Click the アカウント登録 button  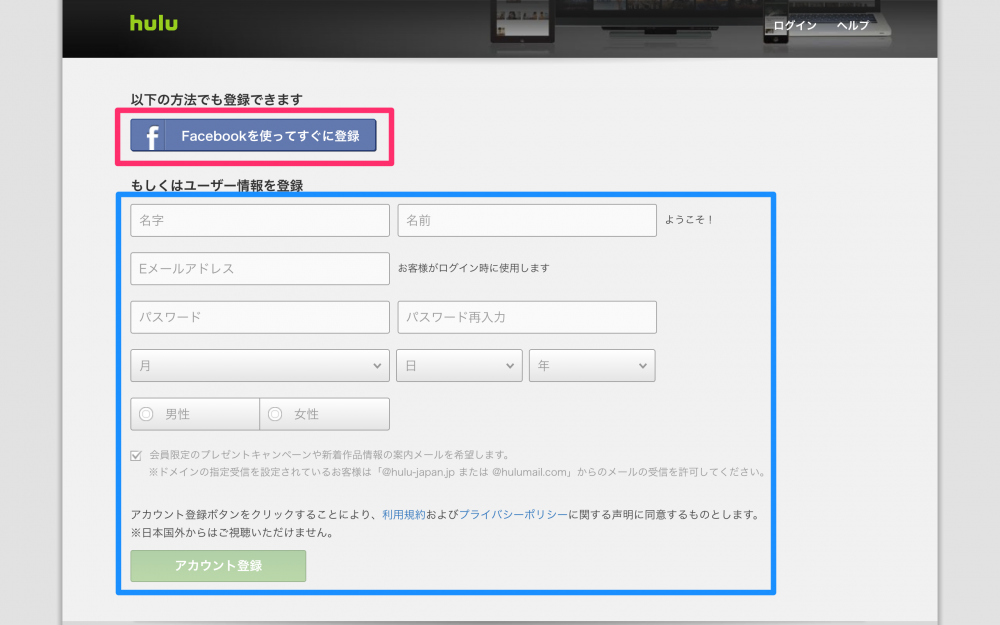click(x=218, y=566)
